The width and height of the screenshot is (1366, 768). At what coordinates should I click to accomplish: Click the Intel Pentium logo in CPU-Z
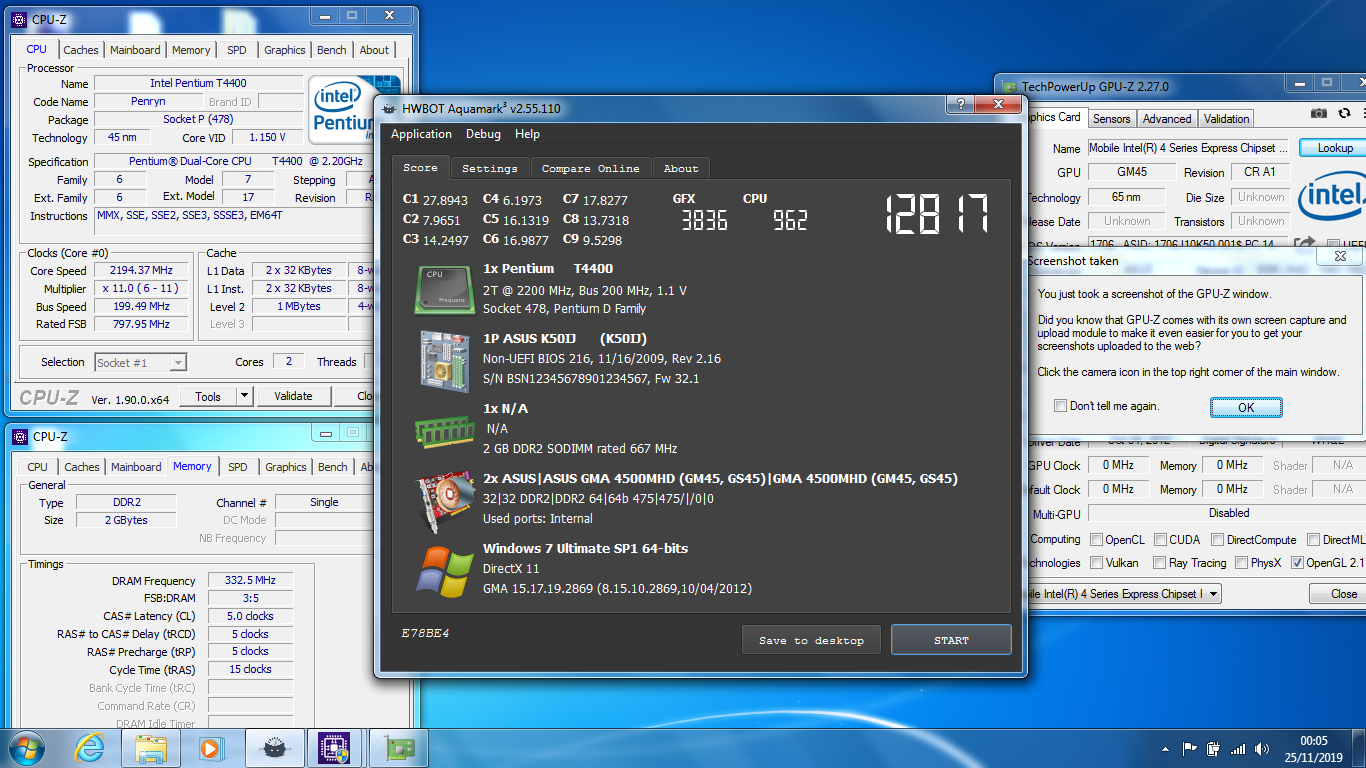tap(354, 108)
